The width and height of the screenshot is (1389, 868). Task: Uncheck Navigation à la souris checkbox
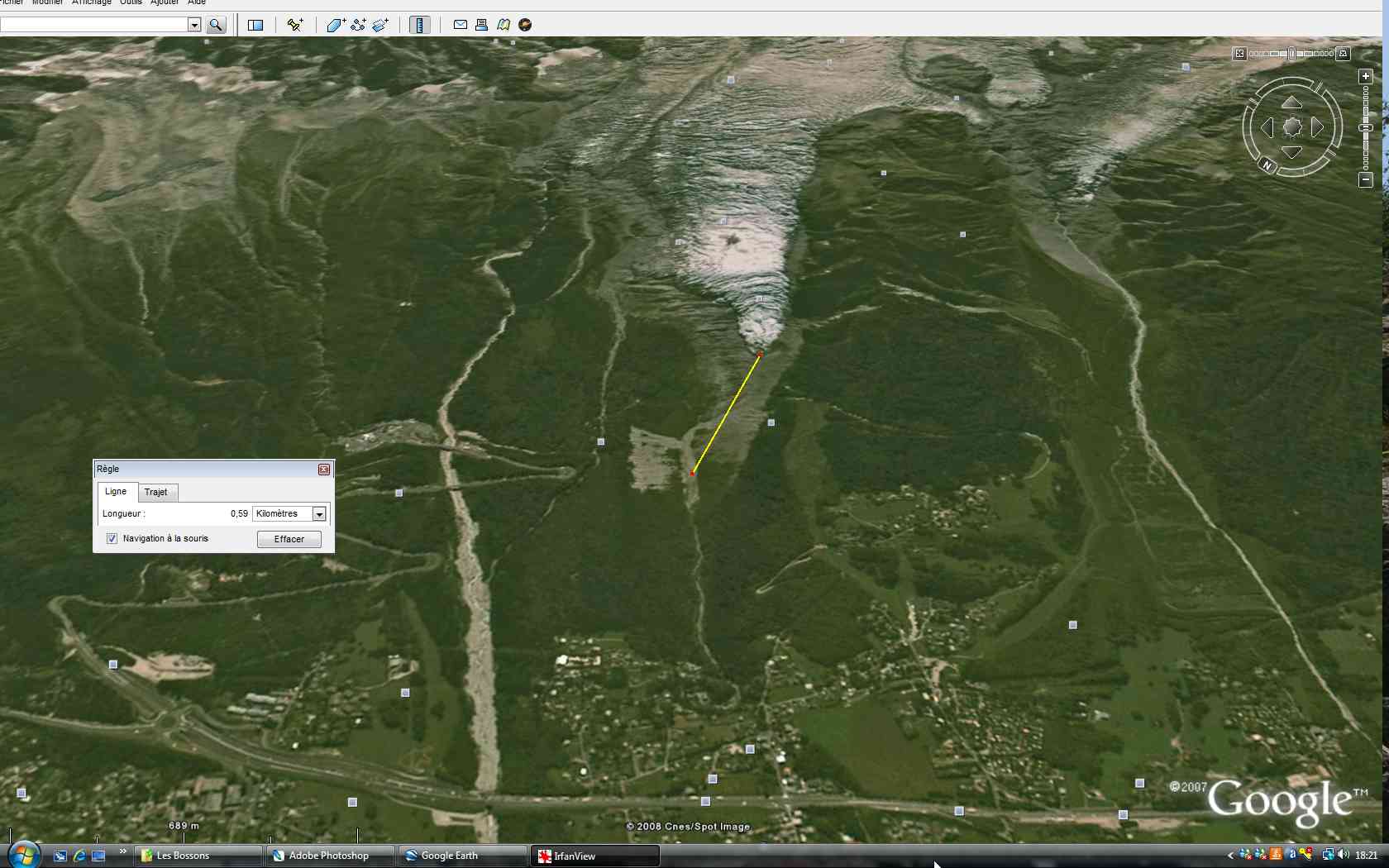point(112,538)
